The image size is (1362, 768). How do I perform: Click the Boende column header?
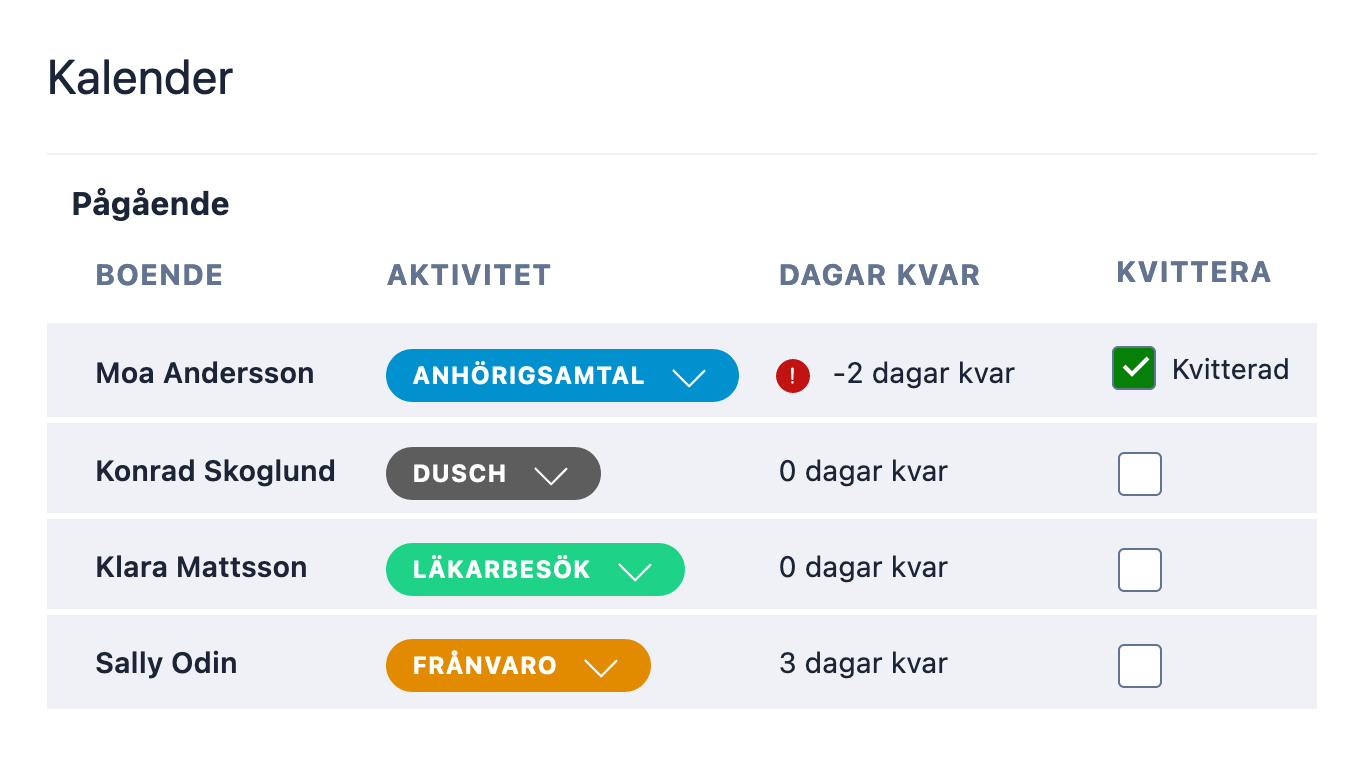[159, 275]
